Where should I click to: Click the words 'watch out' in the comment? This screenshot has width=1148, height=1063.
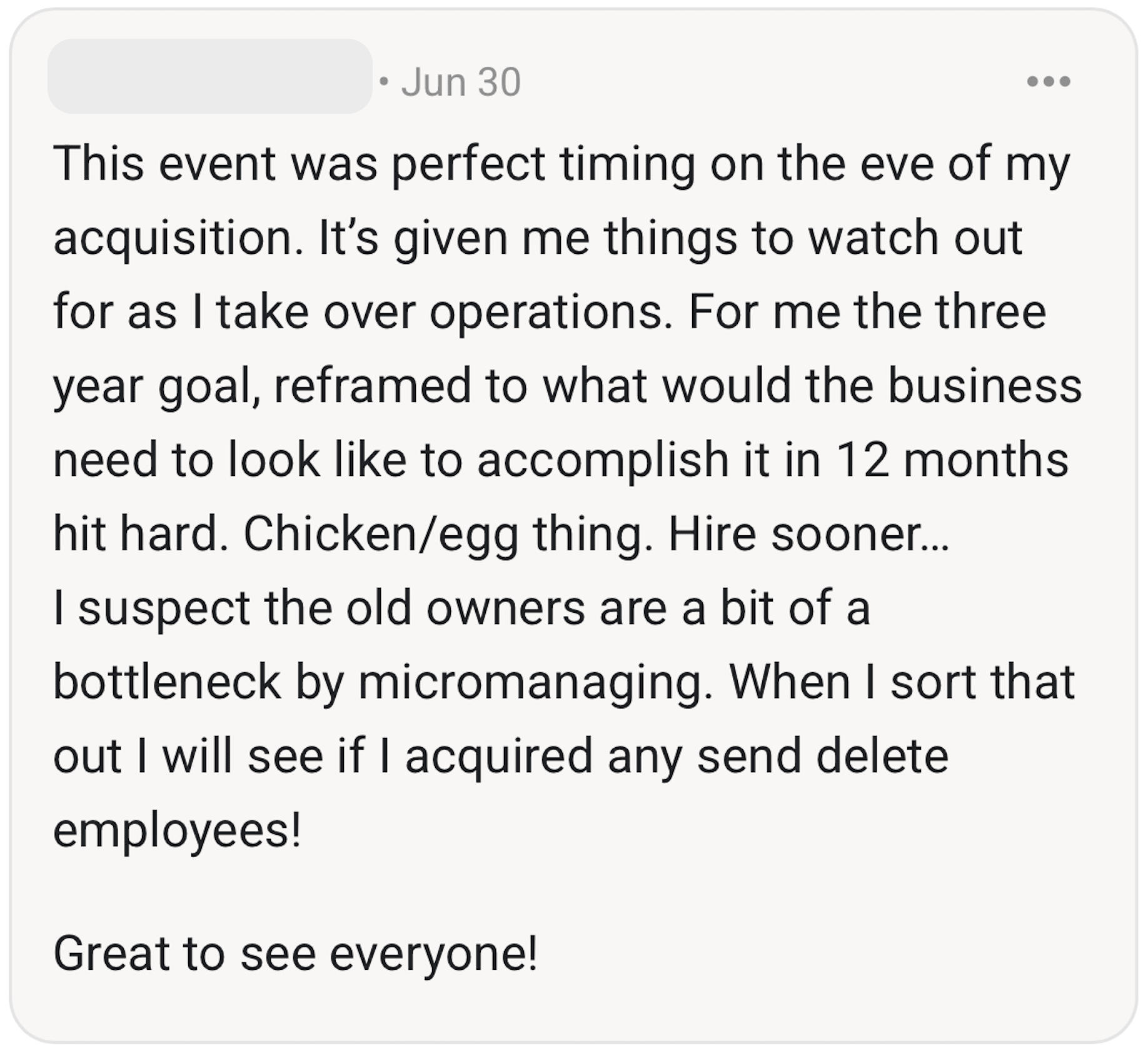(x=915, y=239)
